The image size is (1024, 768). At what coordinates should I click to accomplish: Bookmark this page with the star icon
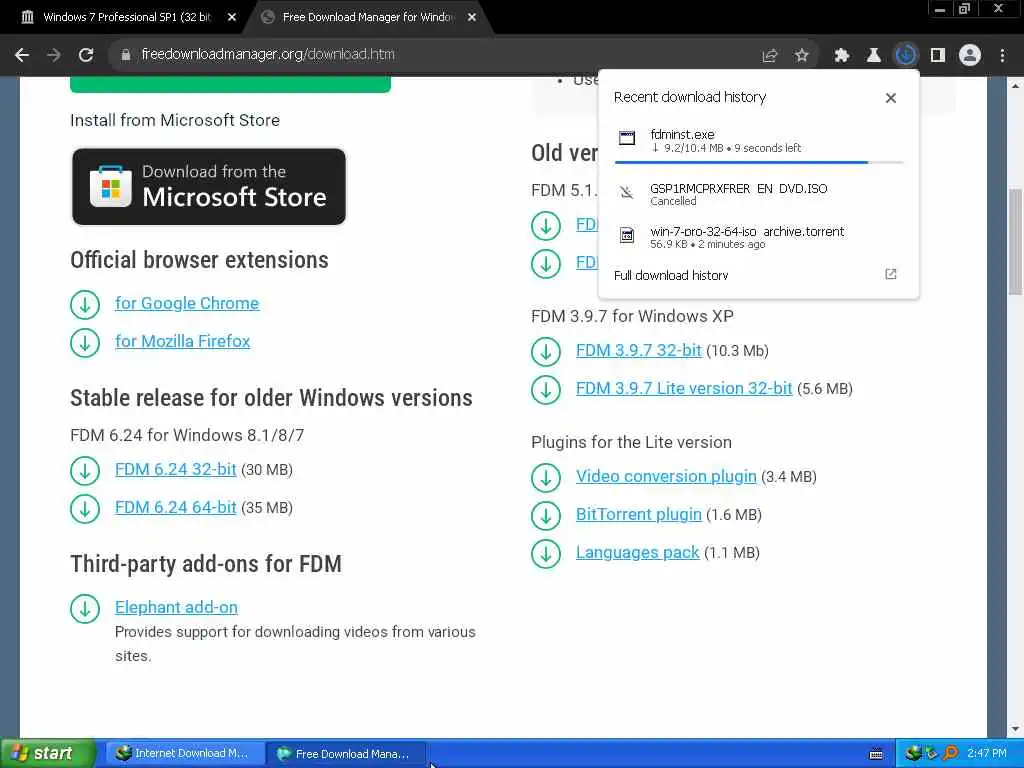(802, 56)
